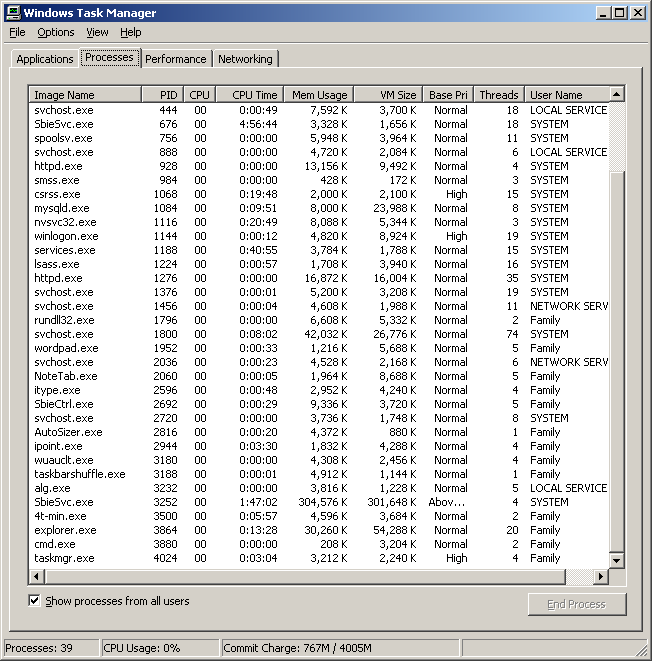Click the window resize grip
Screen dimensions: 652x661
click(641, 650)
